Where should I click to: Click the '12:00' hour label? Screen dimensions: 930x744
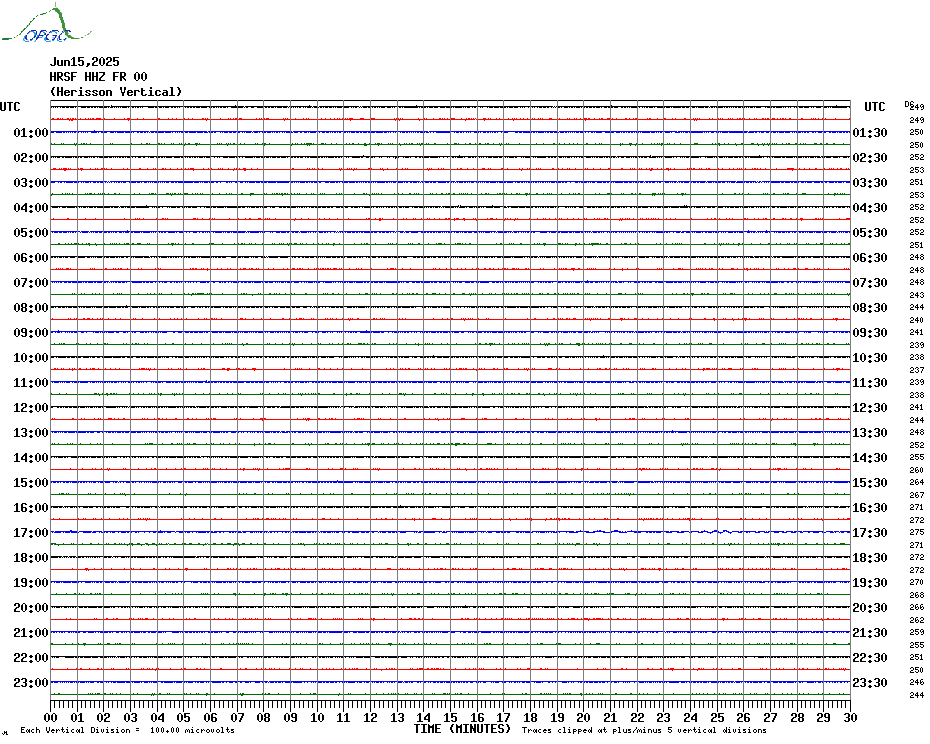click(x=31, y=408)
